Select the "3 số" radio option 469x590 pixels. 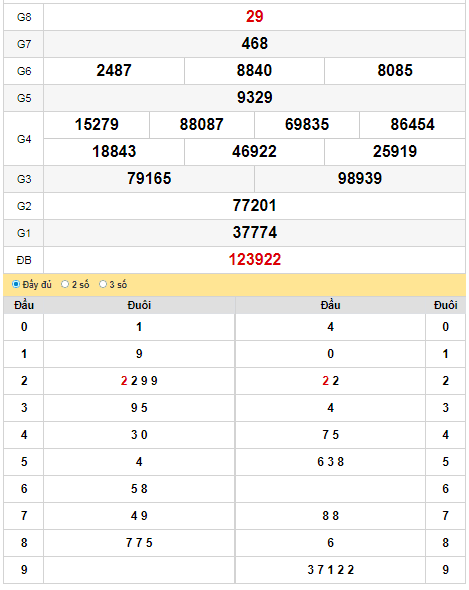pyautogui.click(x=103, y=284)
